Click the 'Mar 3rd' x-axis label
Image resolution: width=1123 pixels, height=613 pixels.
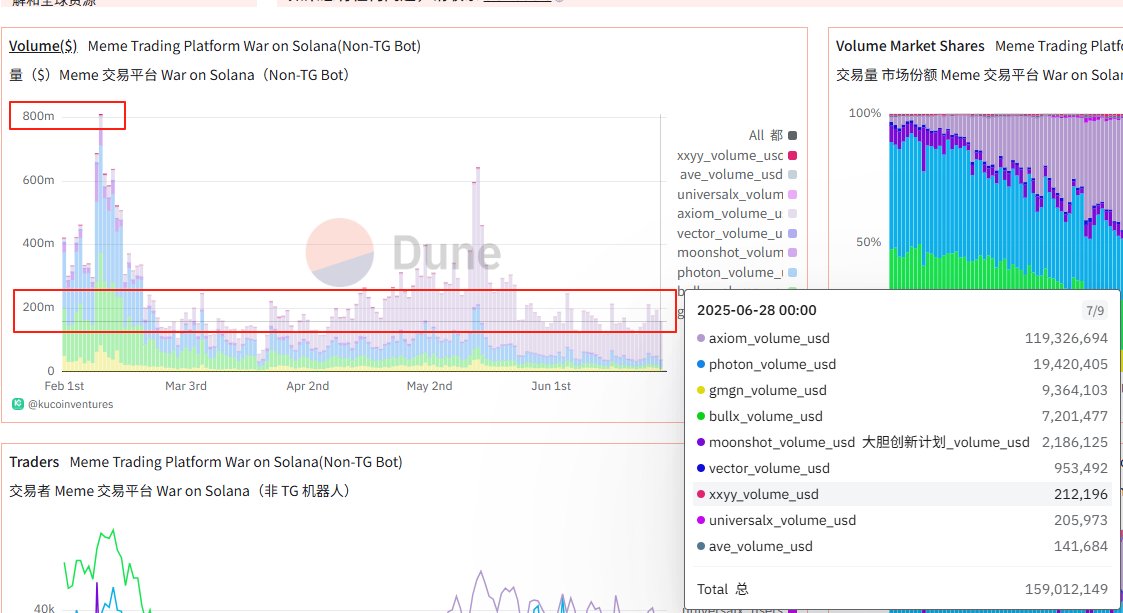tap(185, 385)
